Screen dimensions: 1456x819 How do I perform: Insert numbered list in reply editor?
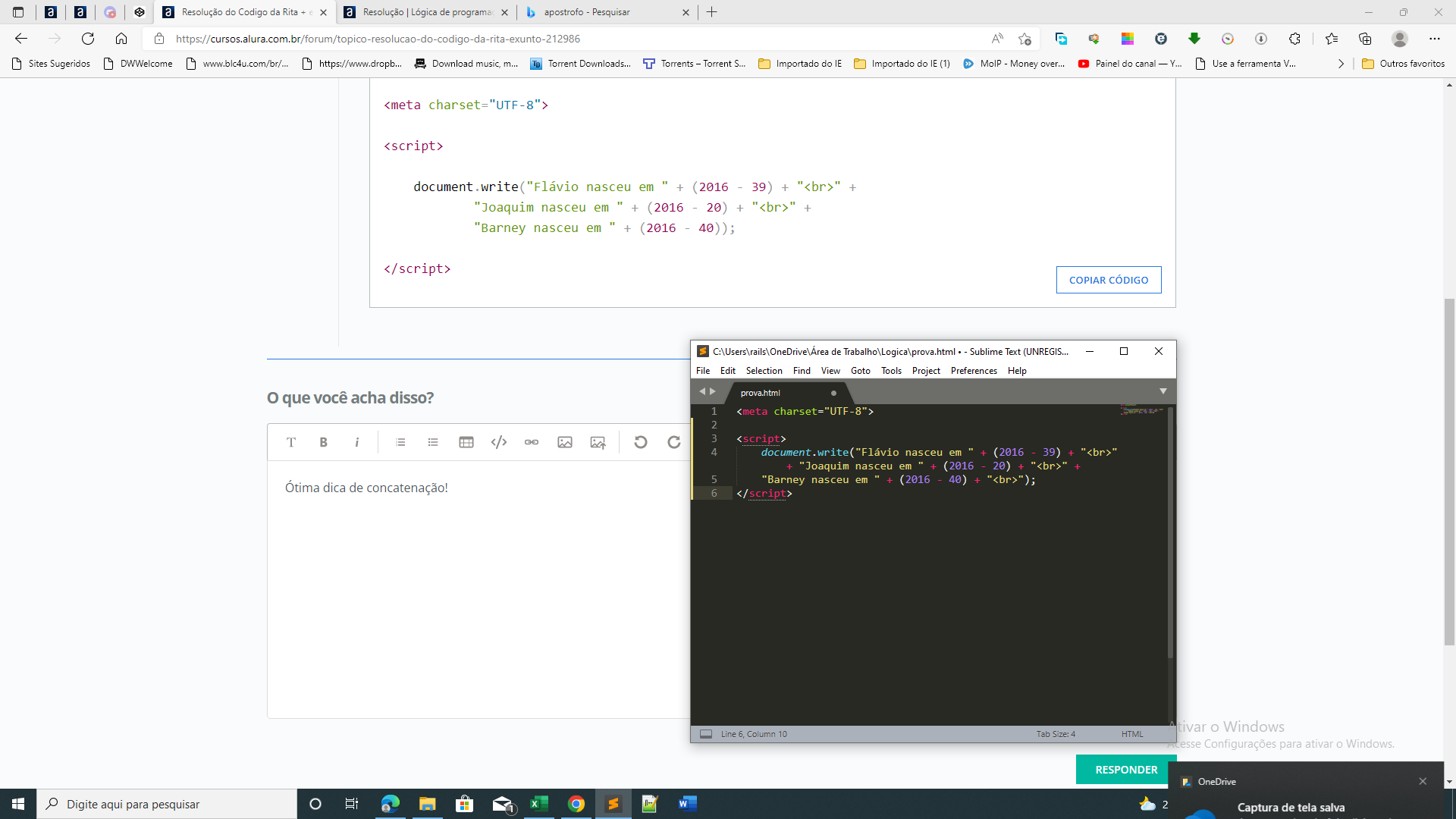point(400,442)
